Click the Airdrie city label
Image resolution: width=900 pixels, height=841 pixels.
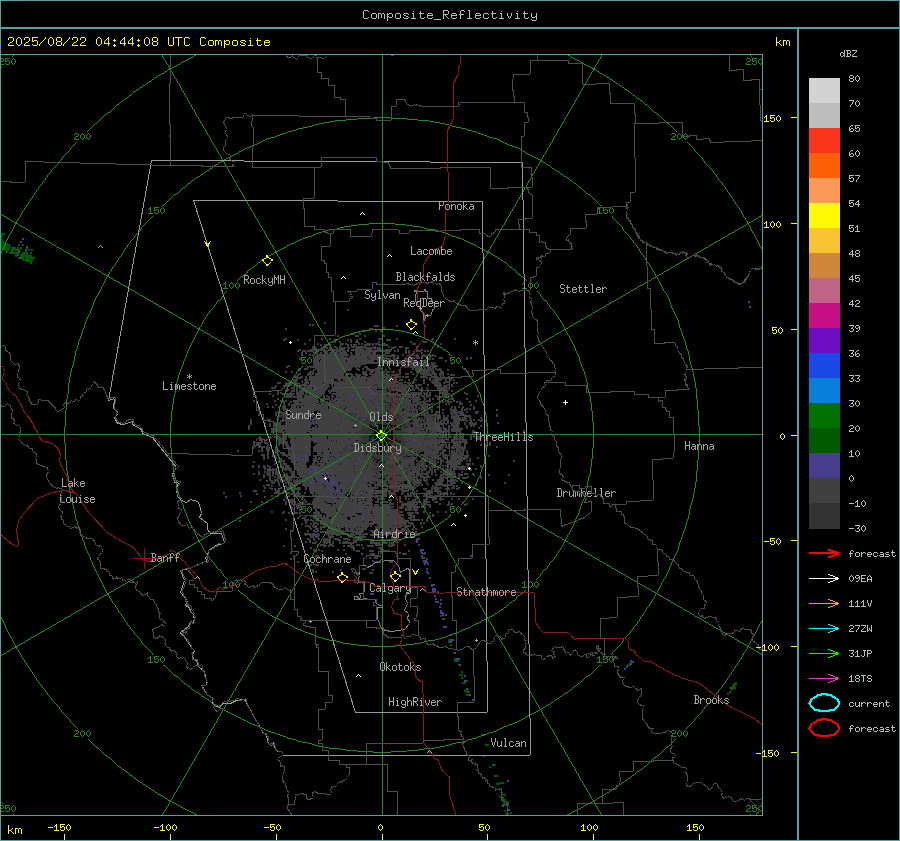[x=394, y=534]
